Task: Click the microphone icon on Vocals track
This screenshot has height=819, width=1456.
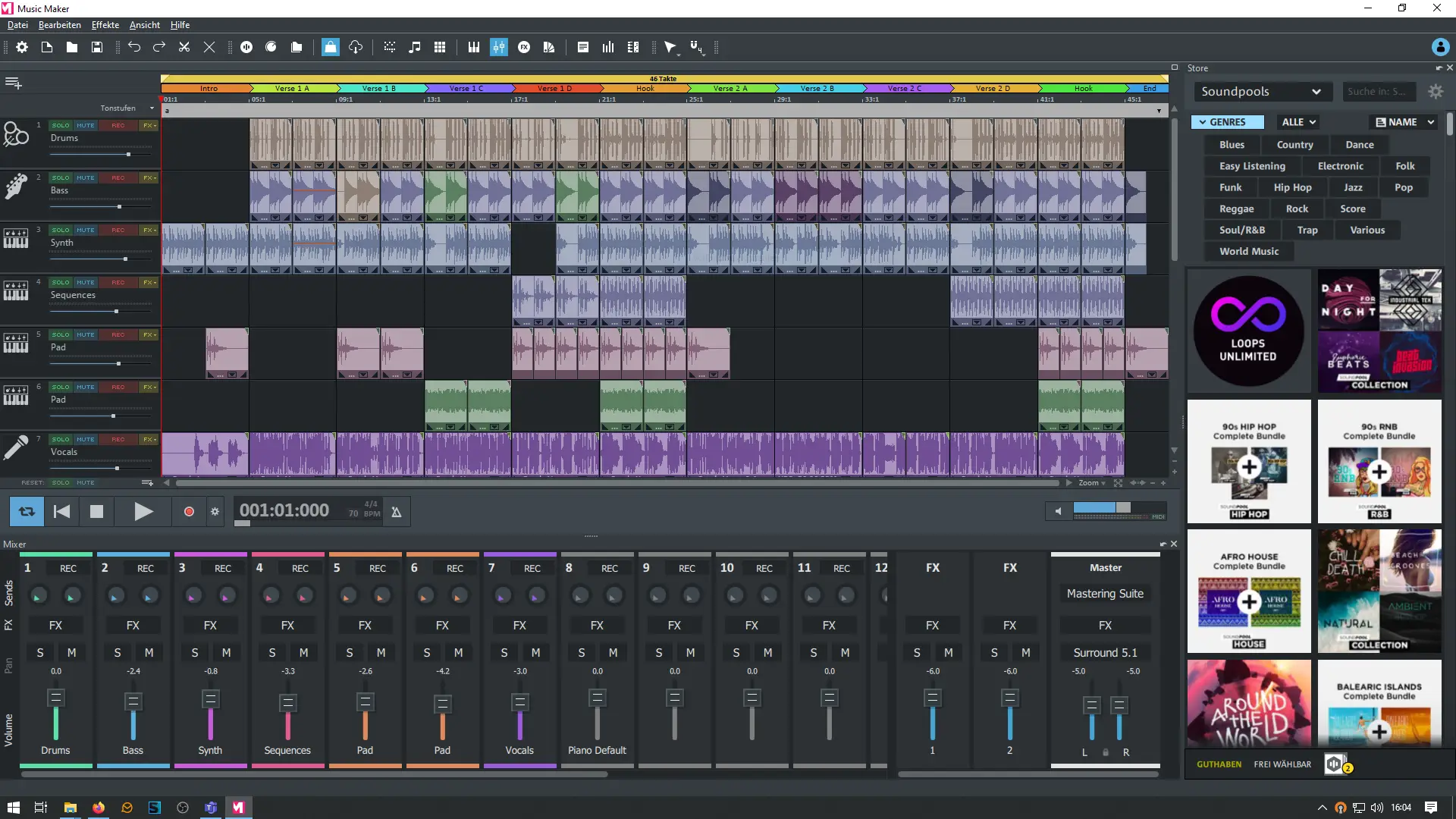Action: (17, 447)
